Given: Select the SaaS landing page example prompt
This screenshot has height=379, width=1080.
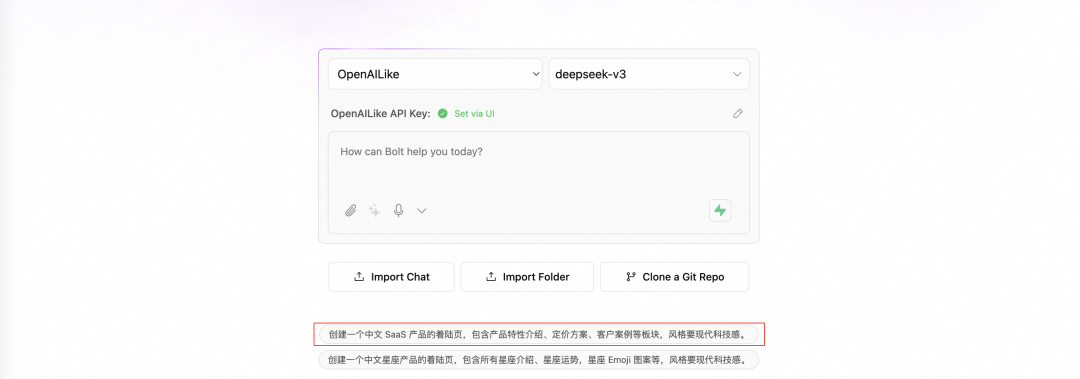Looking at the screenshot, I should 538,335.
